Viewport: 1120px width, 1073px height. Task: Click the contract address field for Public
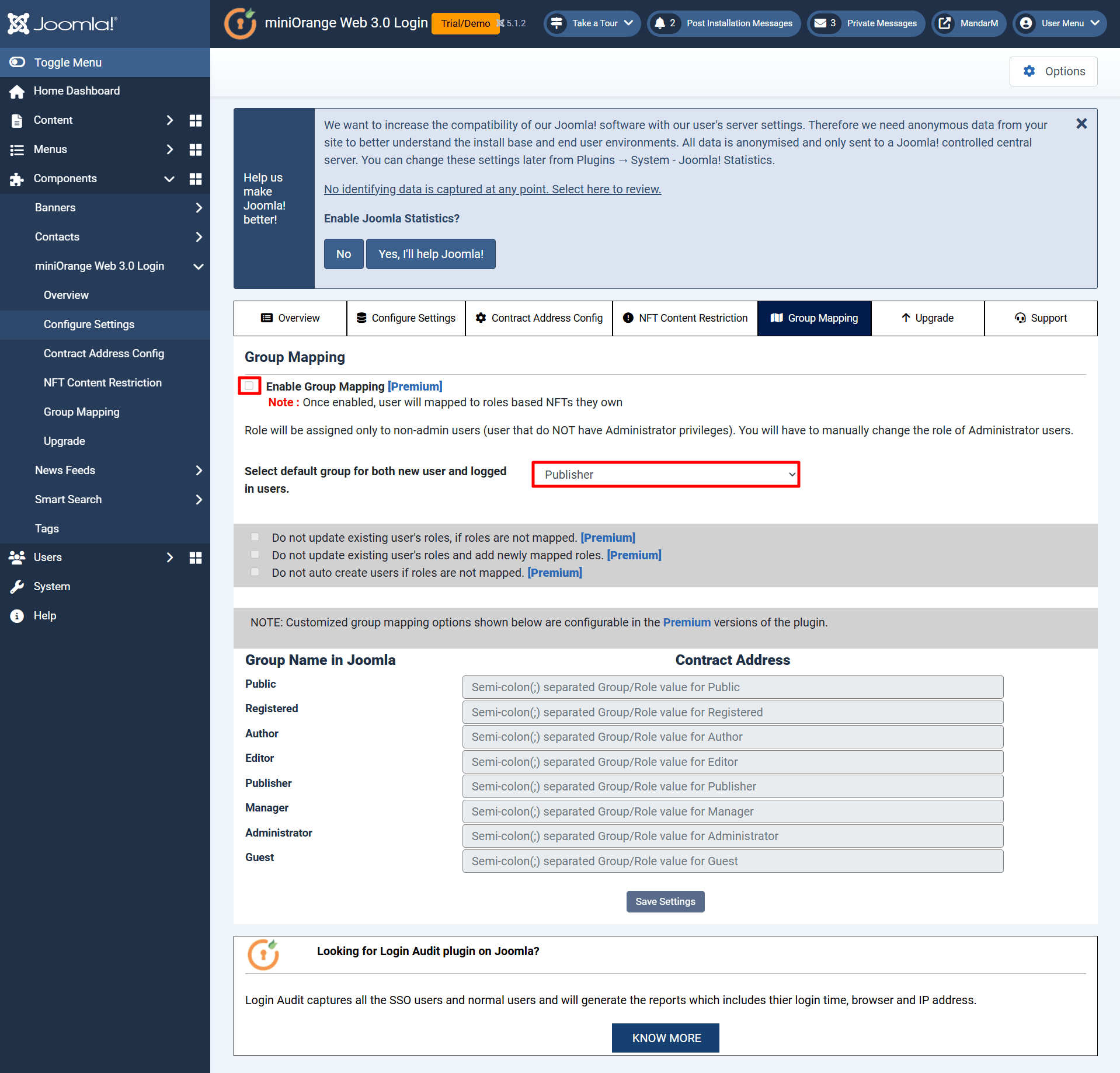[x=733, y=687]
